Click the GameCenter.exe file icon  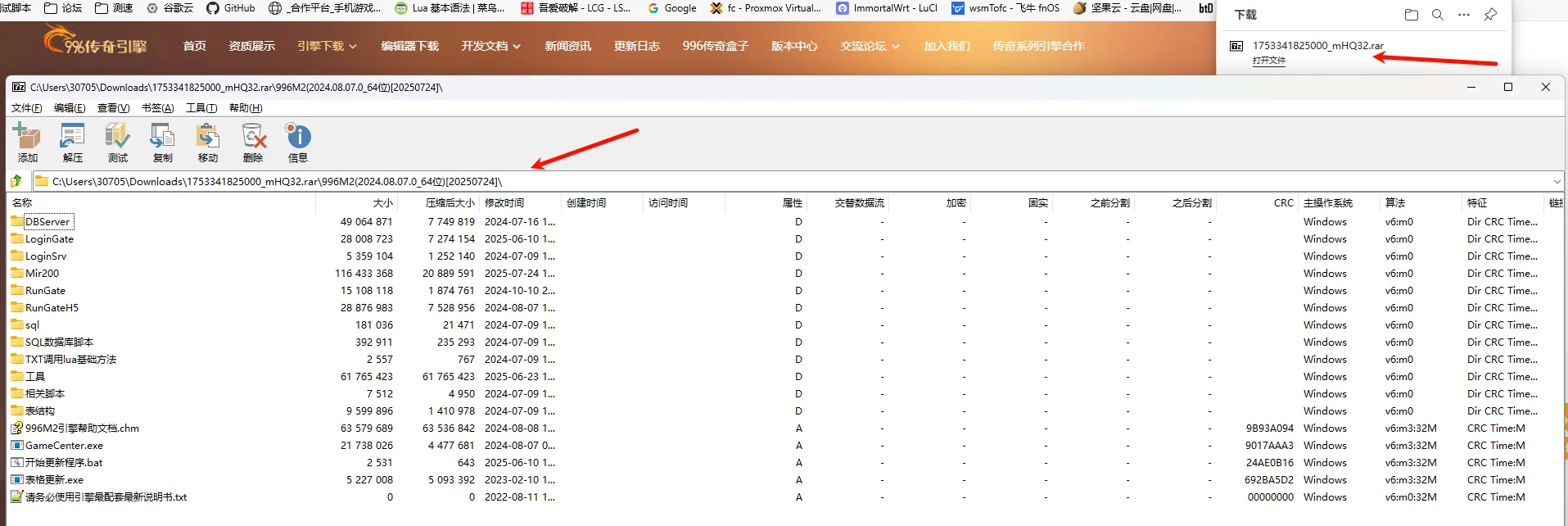pyautogui.click(x=17, y=445)
